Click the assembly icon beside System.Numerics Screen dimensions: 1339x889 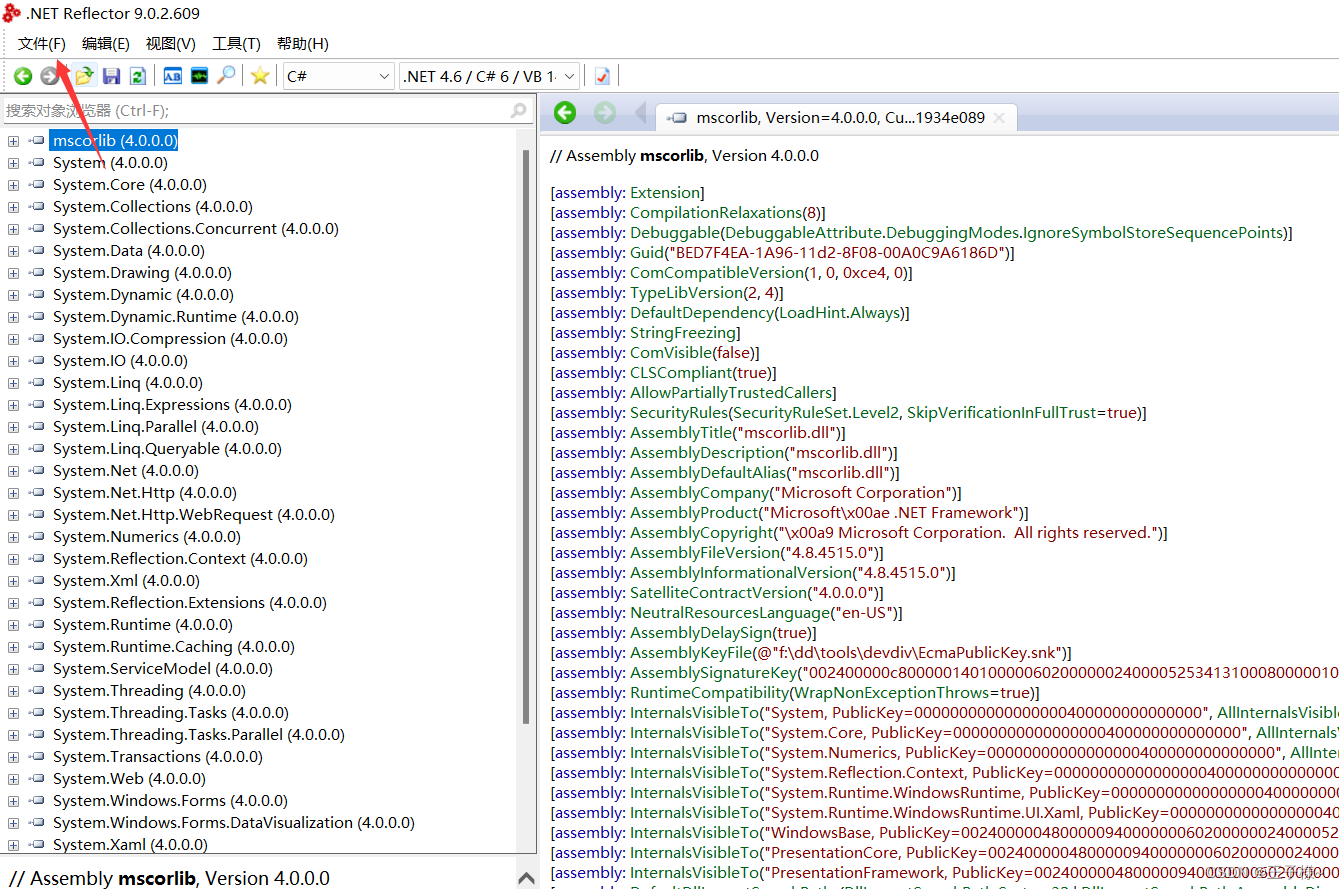coord(37,537)
